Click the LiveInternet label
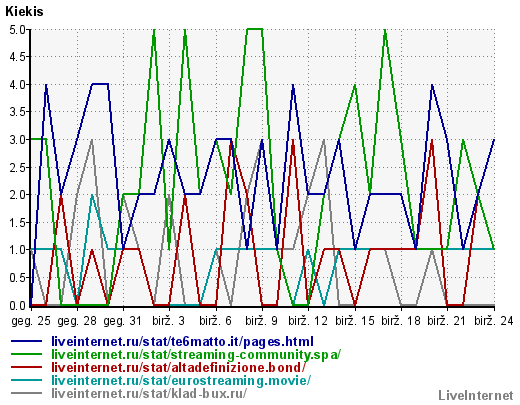 476,396
